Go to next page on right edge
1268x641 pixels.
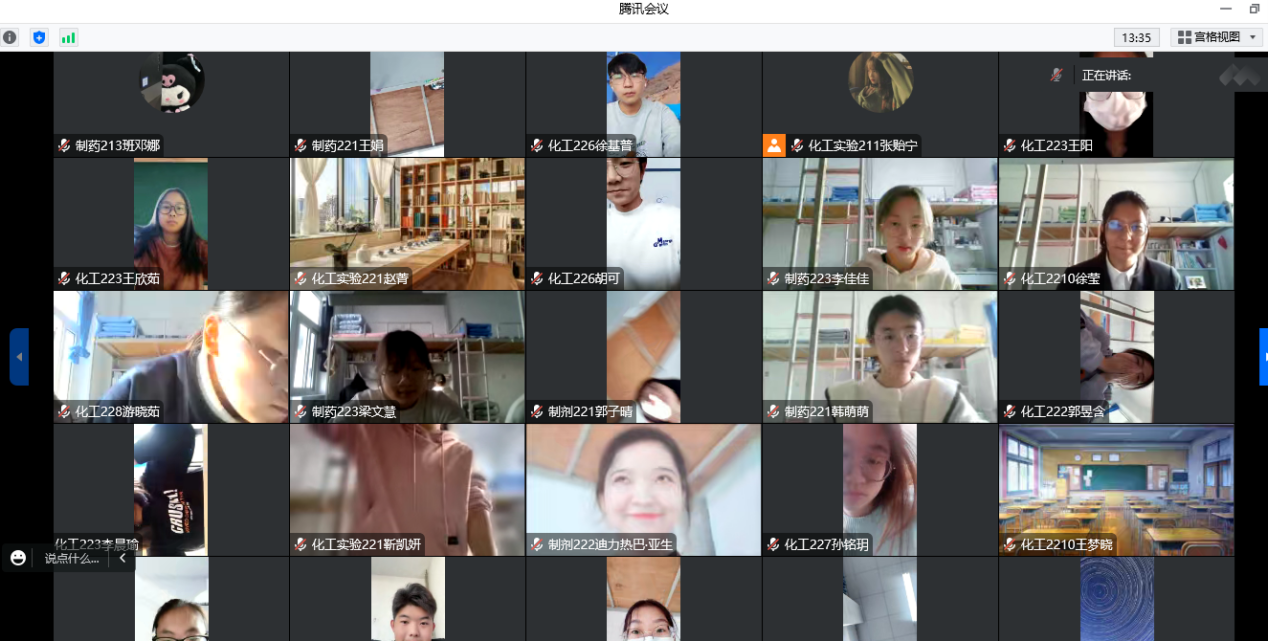[1263, 356]
